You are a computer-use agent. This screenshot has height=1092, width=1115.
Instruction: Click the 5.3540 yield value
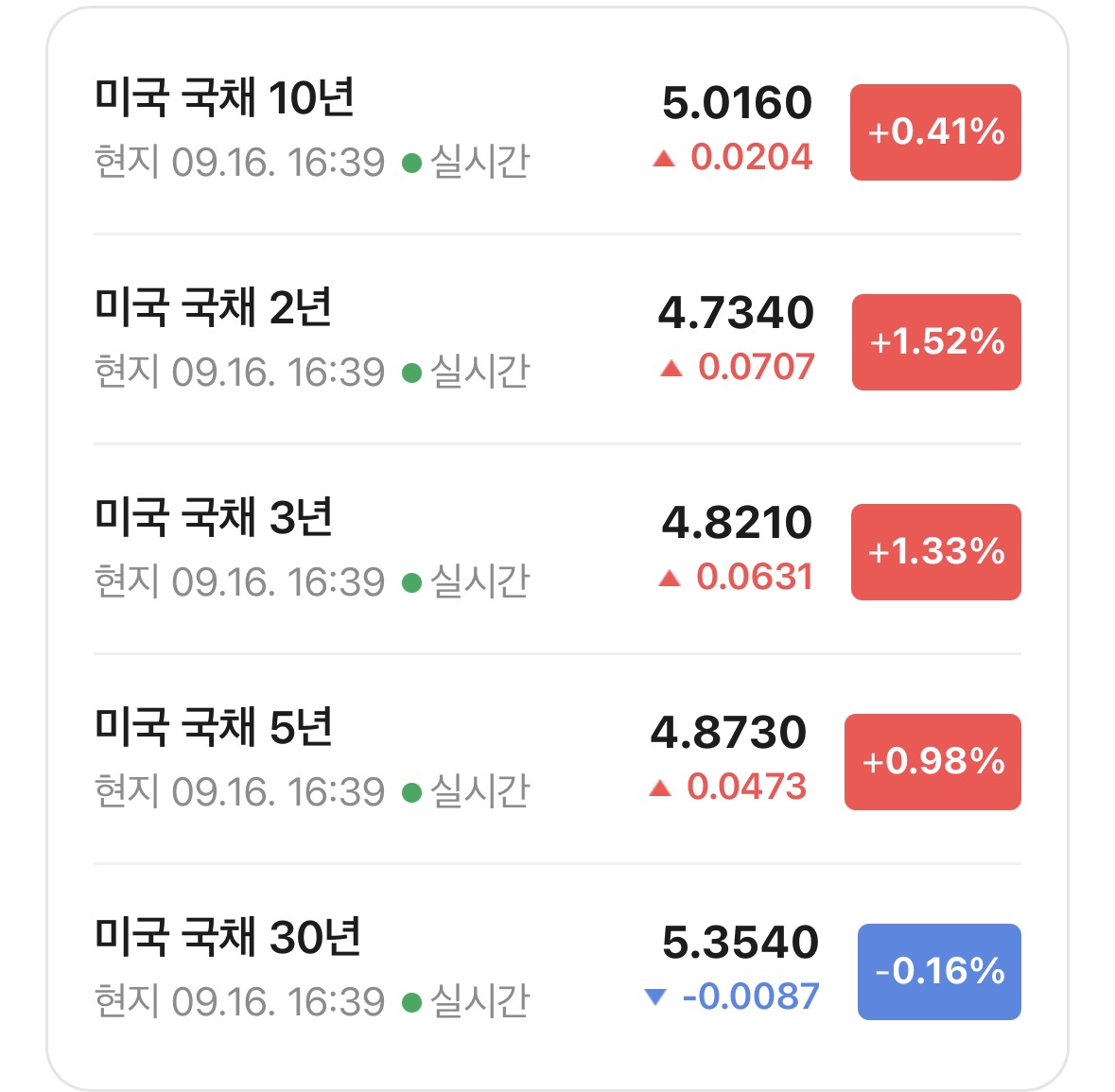coord(740,942)
